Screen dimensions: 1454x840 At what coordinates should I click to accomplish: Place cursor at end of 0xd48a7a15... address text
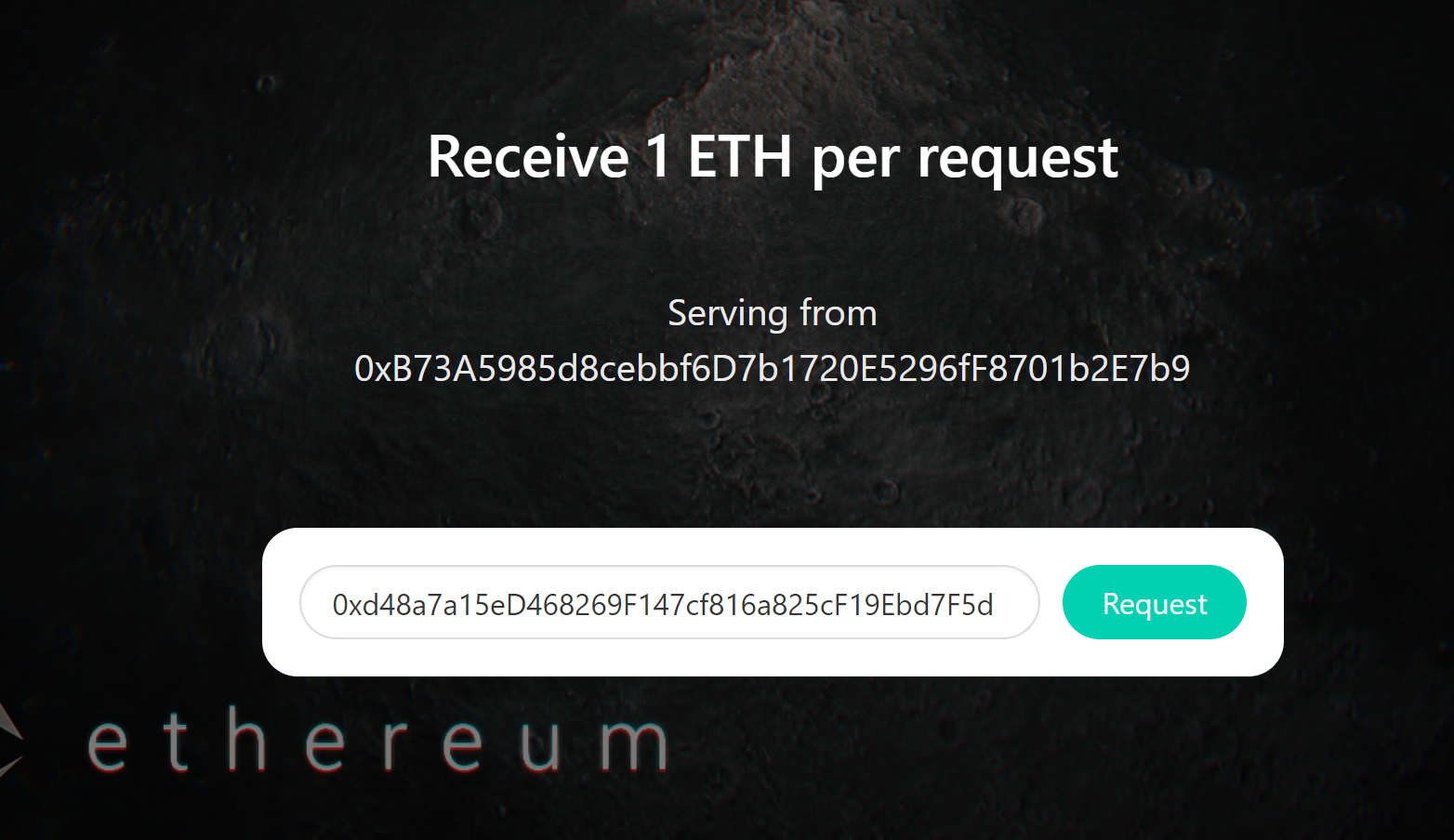click(x=995, y=605)
